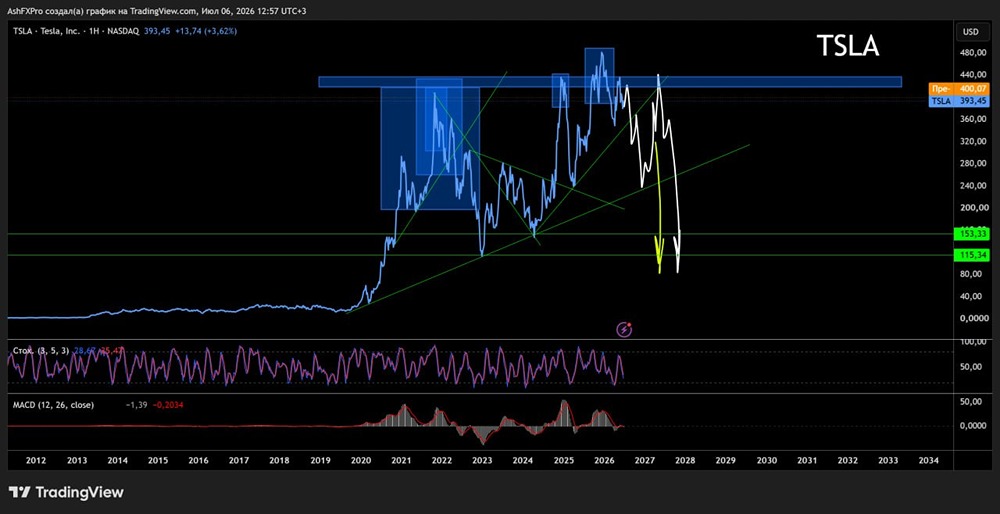This screenshot has width=1000, height=514.
Task: Click the AshFXPro chart author header text
Action: click(157, 11)
